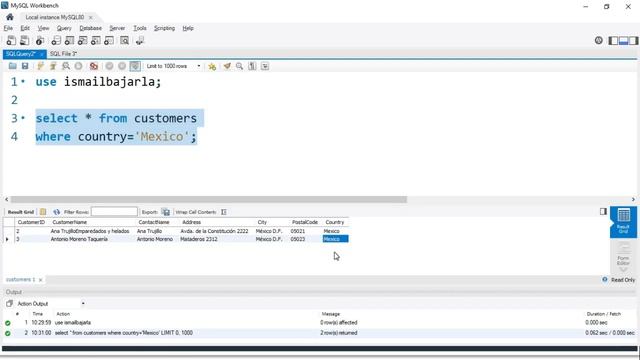Save snippet star icon

(x=212, y=66)
